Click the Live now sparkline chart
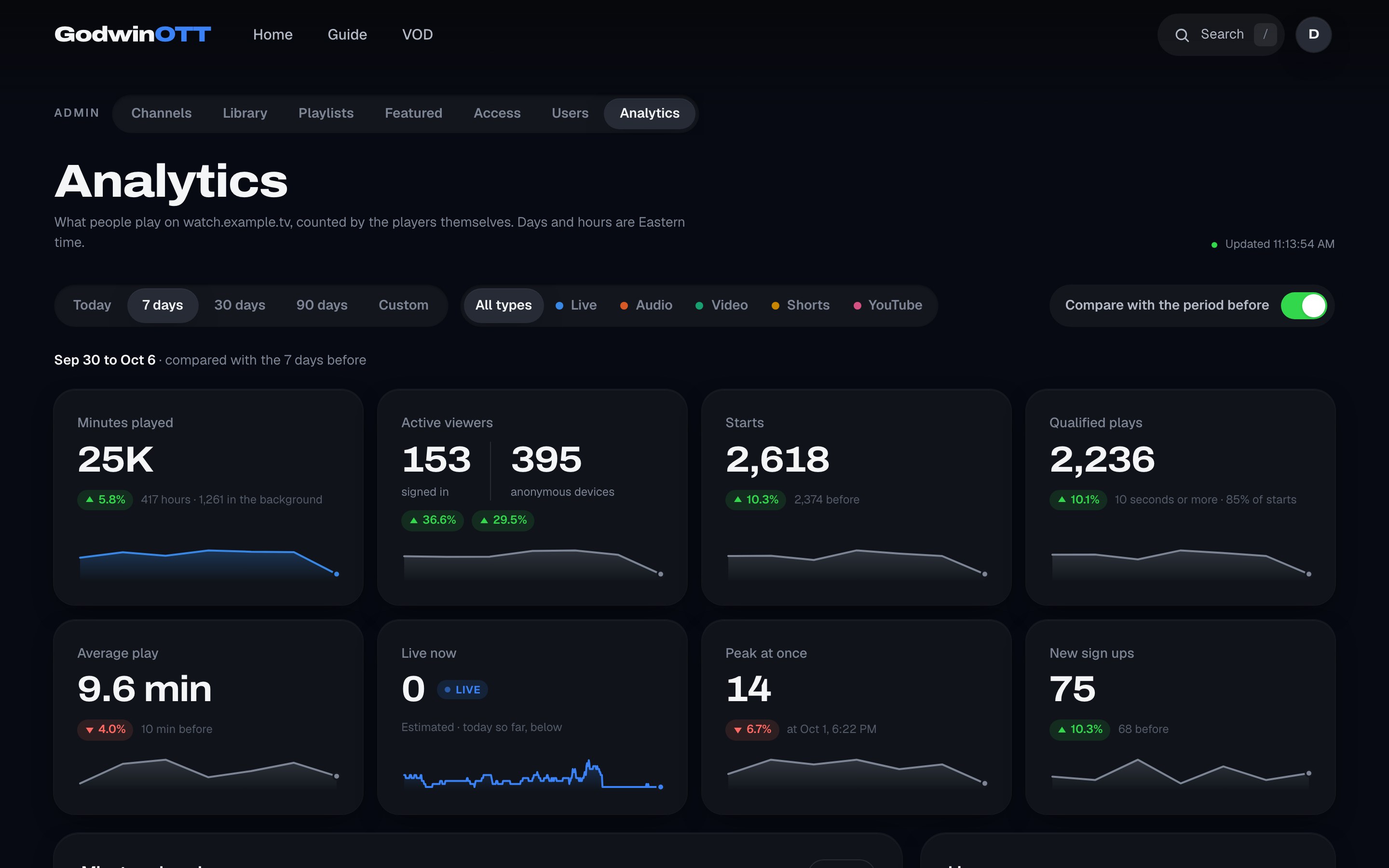The height and width of the screenshot is (868, 1389). (x=532, y=774)
